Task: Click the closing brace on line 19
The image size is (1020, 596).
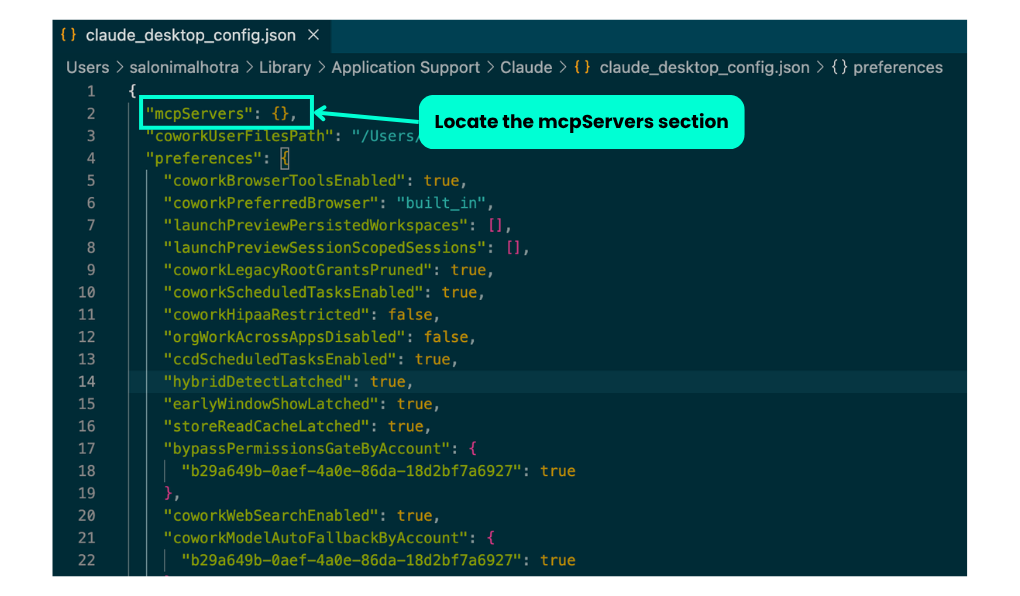Action: tap(168, 493)
